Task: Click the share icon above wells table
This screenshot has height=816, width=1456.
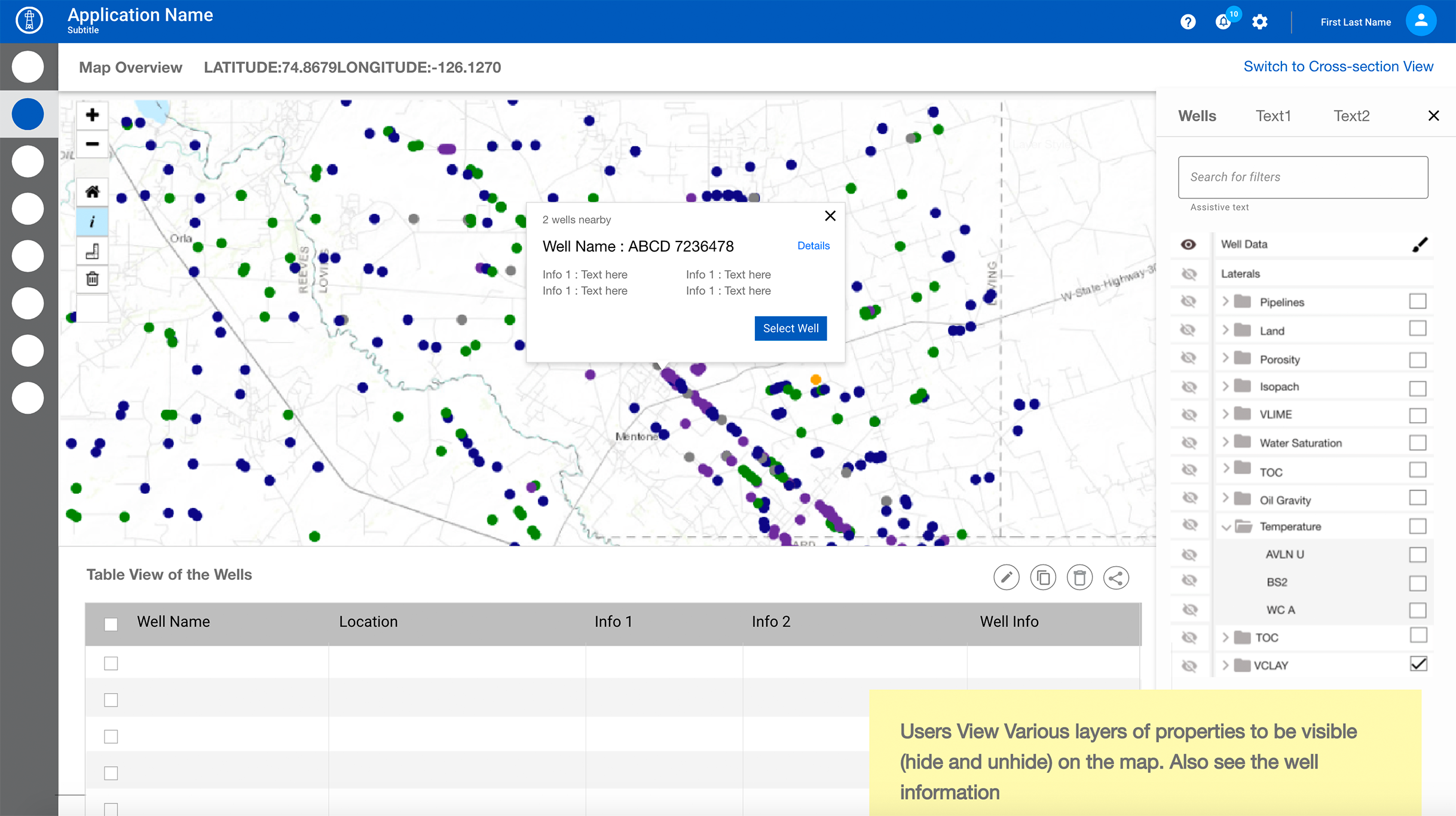Action: pyautogui.click(x=1115, y=577)
